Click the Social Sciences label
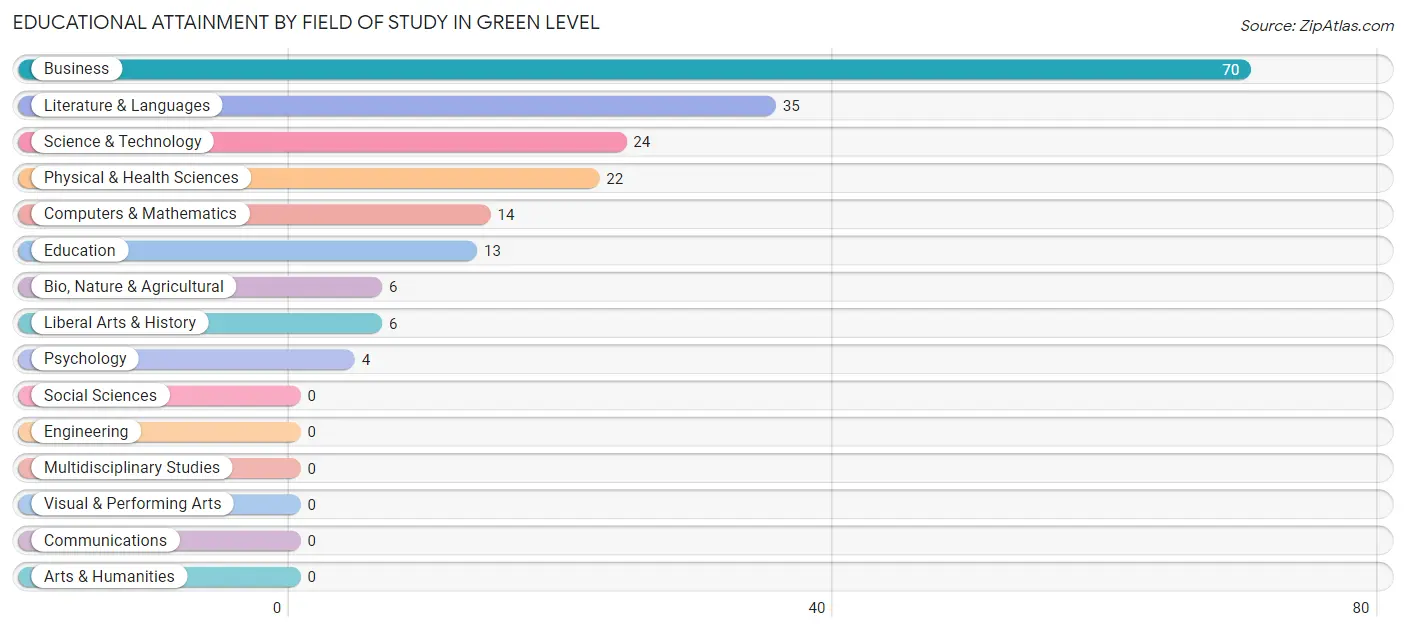The width and height of the screenshot is (1406, 632). click(100, 396)
